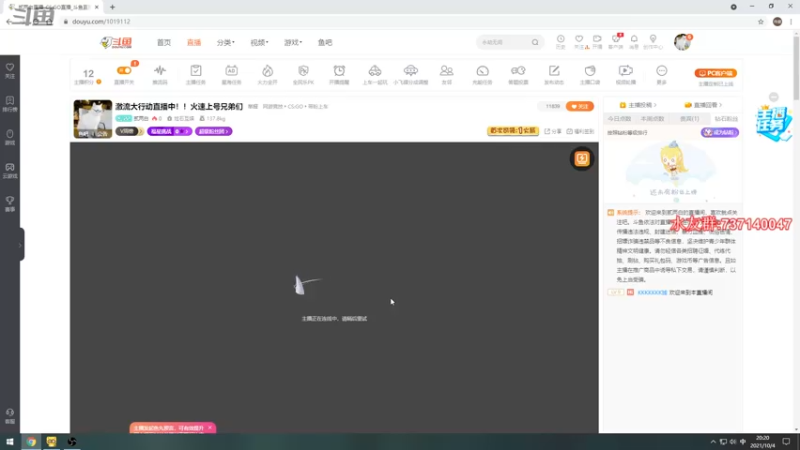Open the 关注 heart icon in header
Image resolution: width=800 pixels, height=450 pixels.
pyautogui.click(x=579, y=39)
